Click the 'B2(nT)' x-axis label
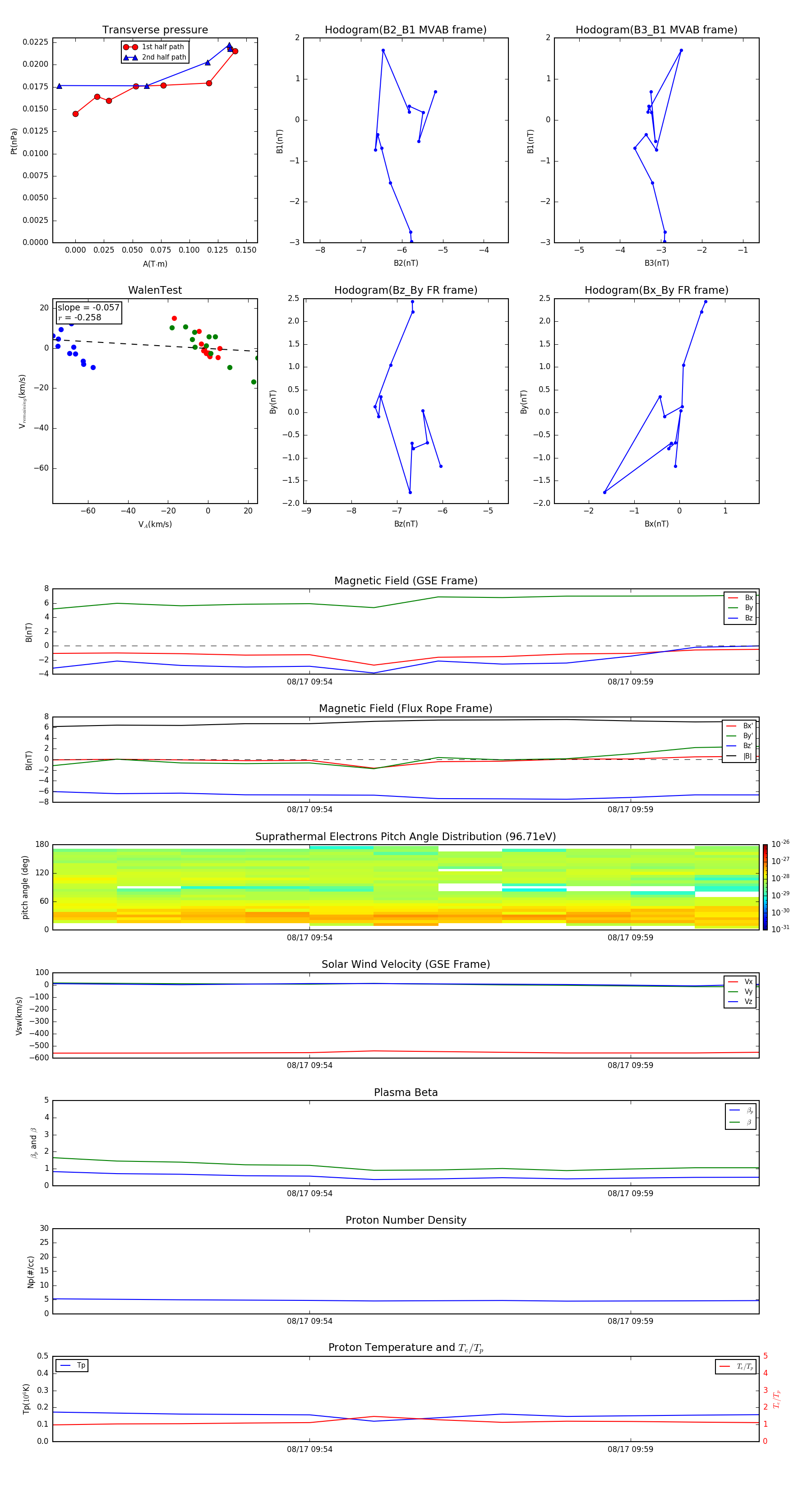This screenshot has width=812, height=1489. [x=406, y=263]
